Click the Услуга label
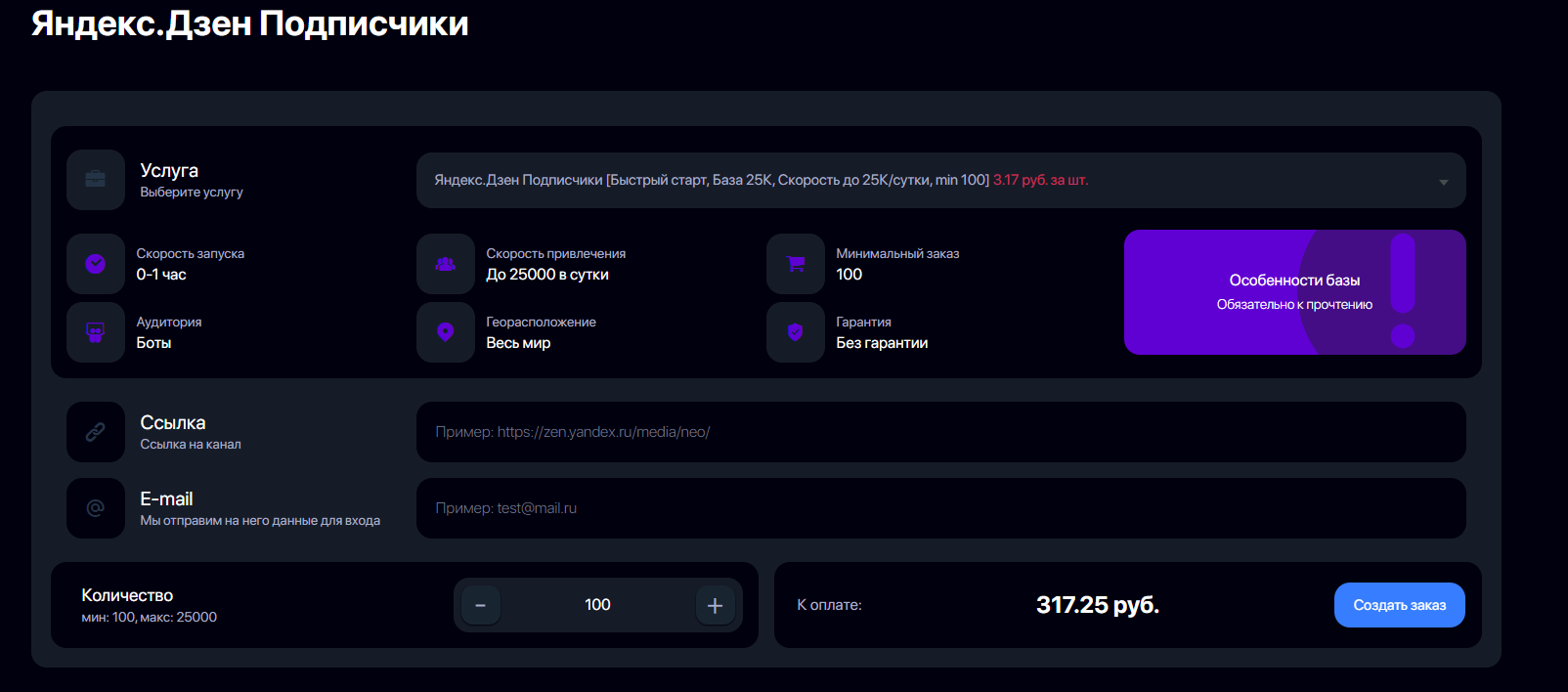The image size is (1568, 692). [169, 170]
